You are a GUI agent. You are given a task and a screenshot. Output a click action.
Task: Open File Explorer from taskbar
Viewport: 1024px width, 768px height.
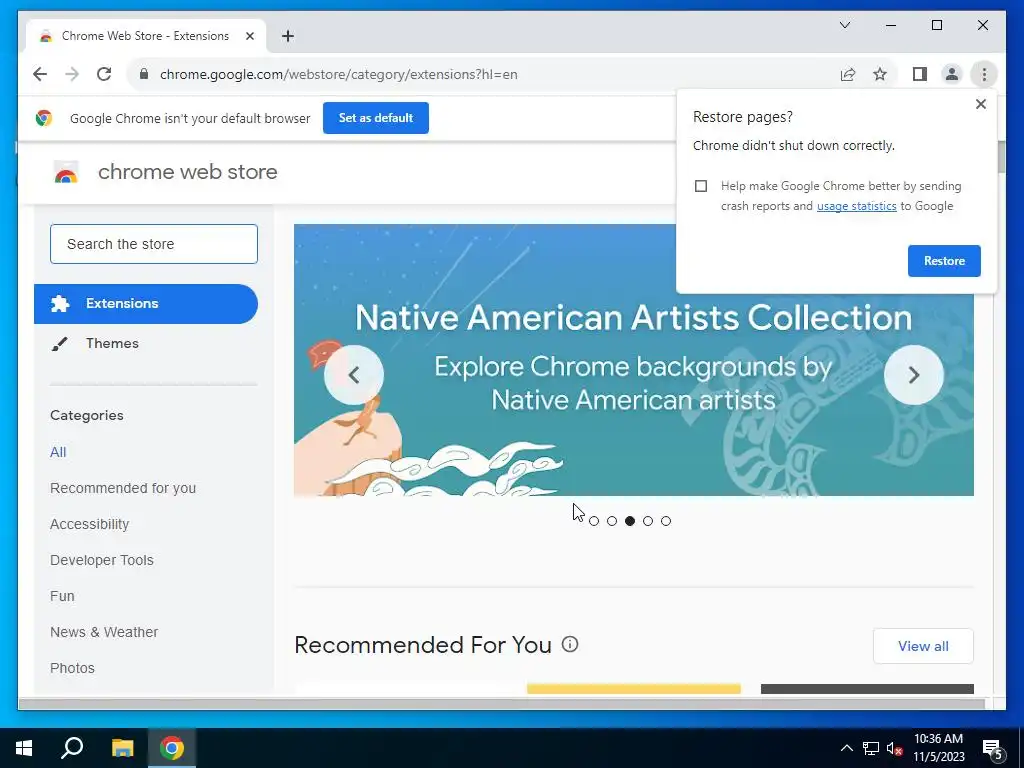pos(122,748)
